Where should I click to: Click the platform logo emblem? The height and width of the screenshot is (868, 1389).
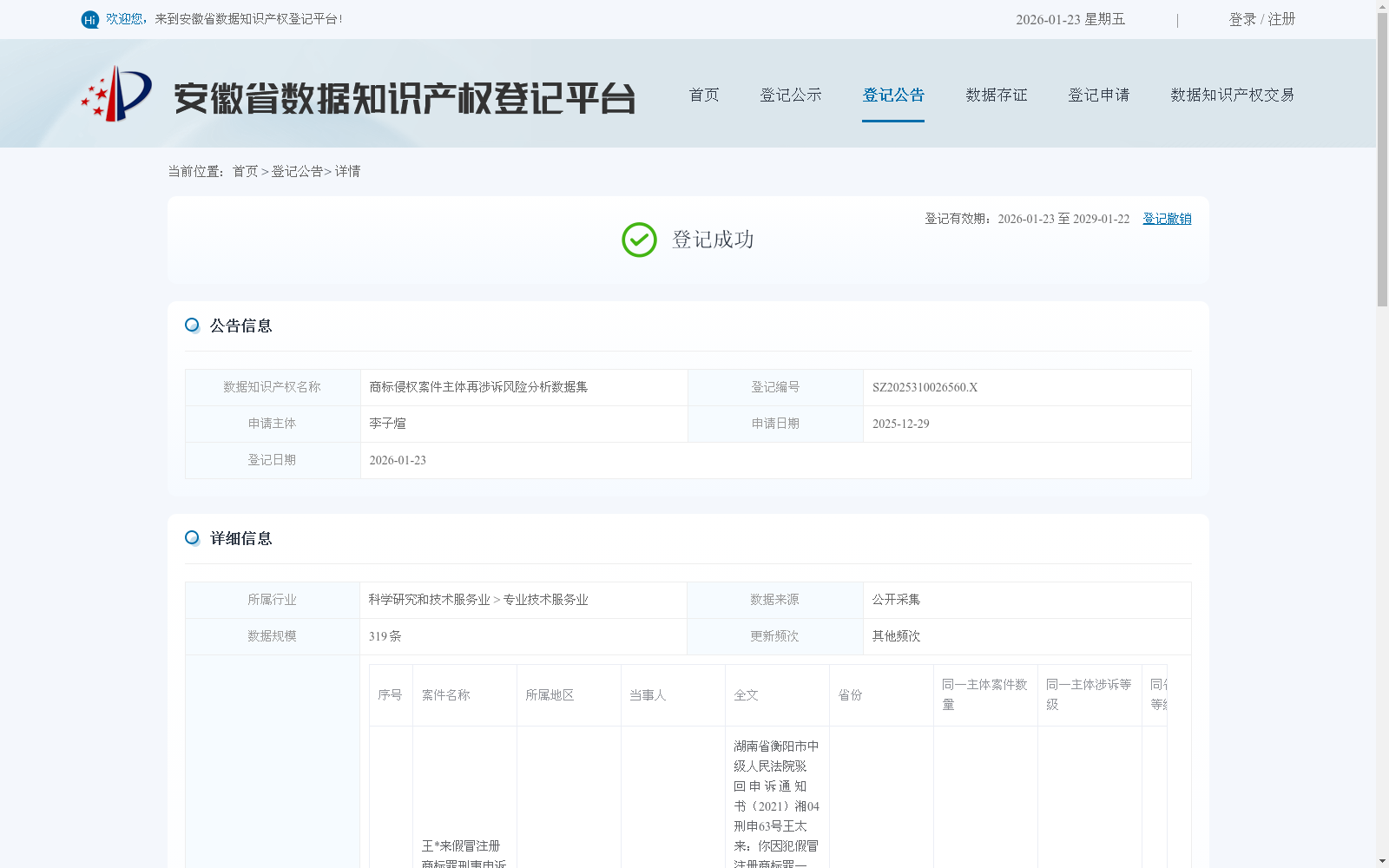[x=116, y=94]
